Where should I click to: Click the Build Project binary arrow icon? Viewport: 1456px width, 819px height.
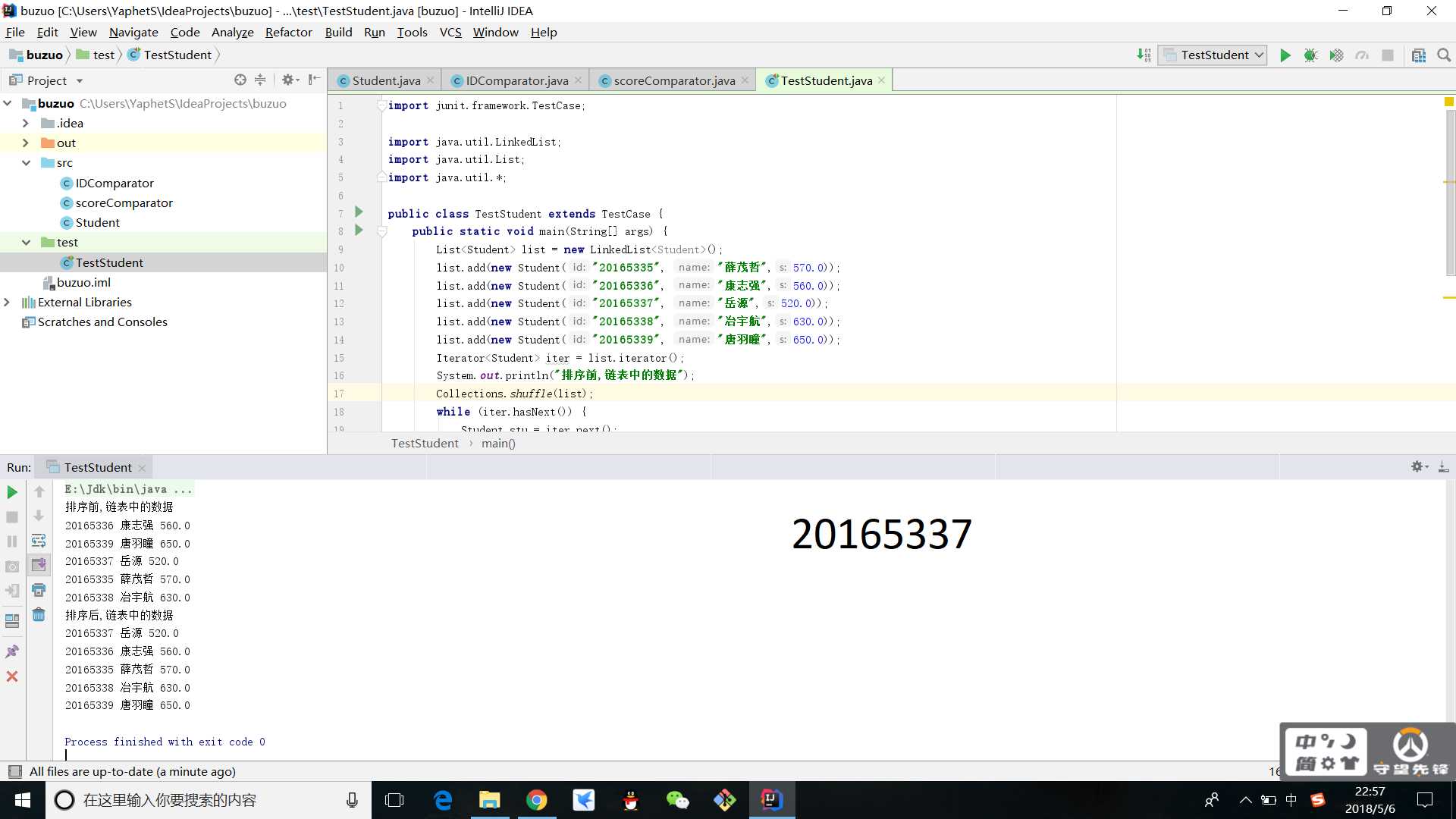(x=1144, y=55)
